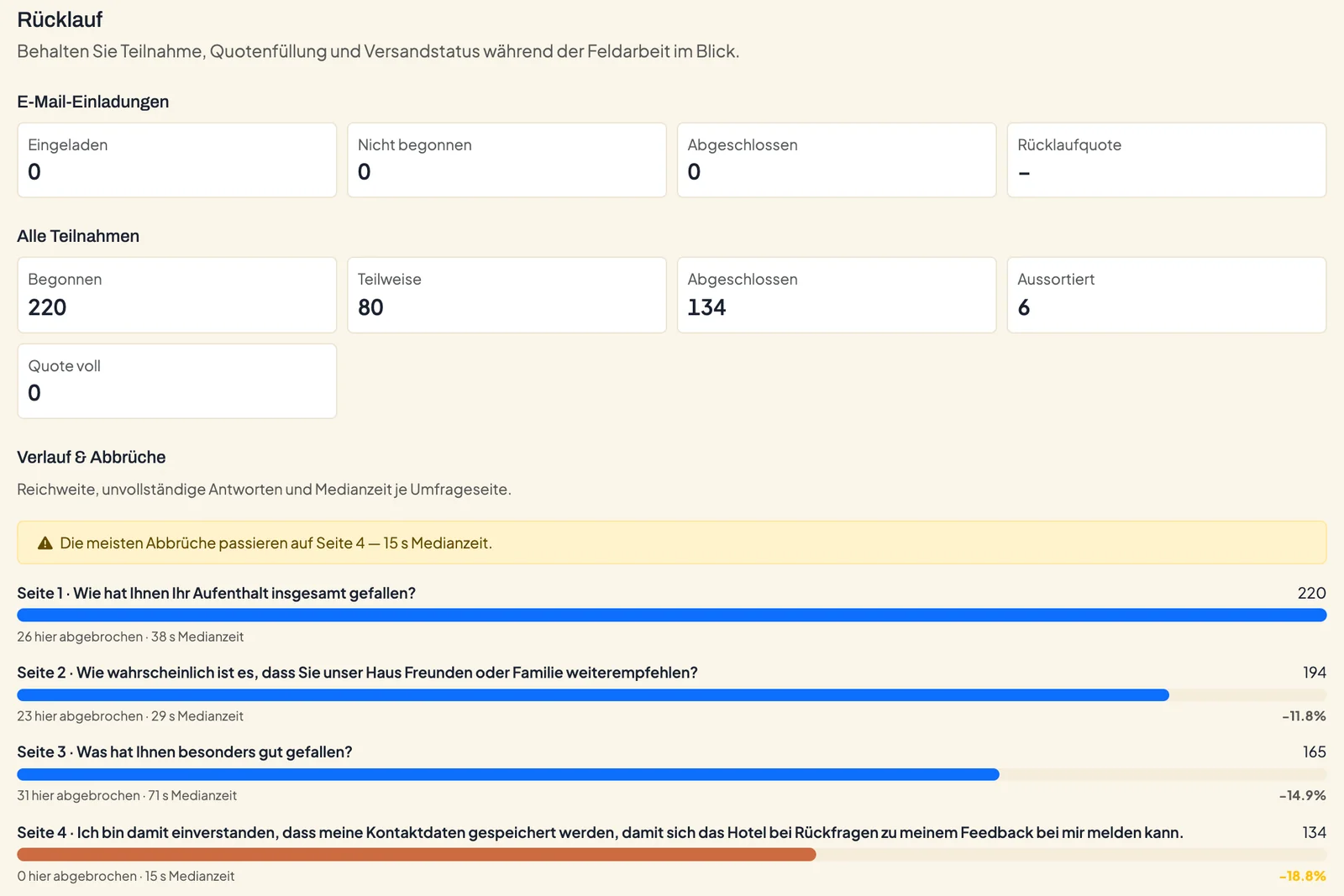Viewport: 1344px width, 896px height.
Task: Click the −14.9% drop-off value
Action: point(1303,795)
